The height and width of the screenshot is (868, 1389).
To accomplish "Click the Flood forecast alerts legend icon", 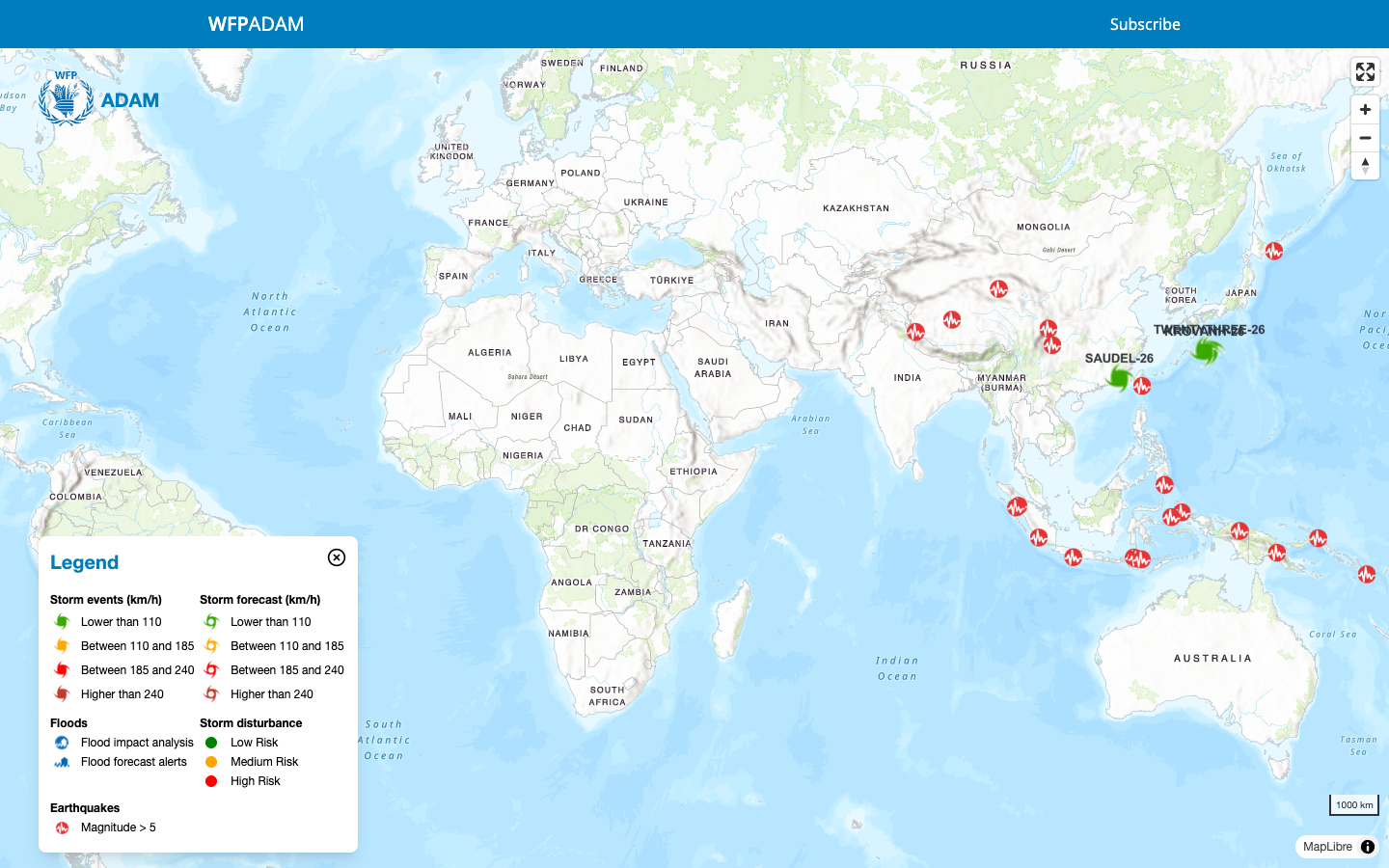I will (x=62, y=762).
